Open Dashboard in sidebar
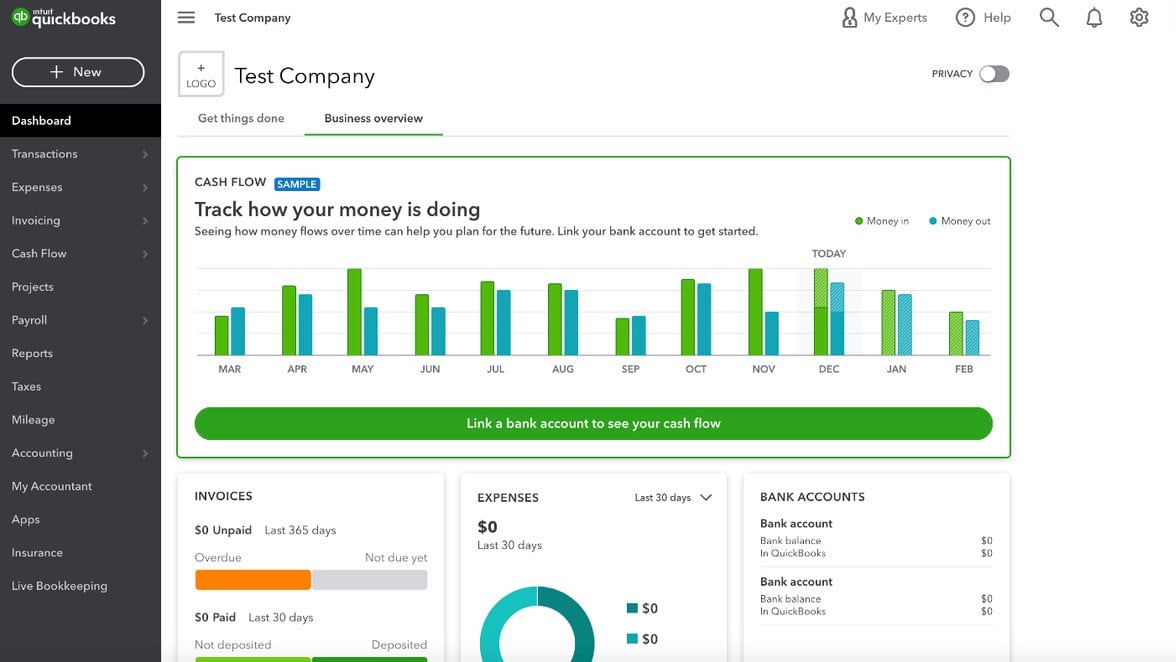This screenshot has height=662, width=1176. [80, 121]
